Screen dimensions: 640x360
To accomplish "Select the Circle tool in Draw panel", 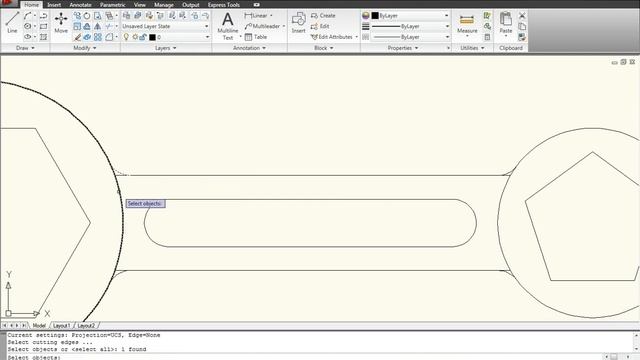I will 27,26.
